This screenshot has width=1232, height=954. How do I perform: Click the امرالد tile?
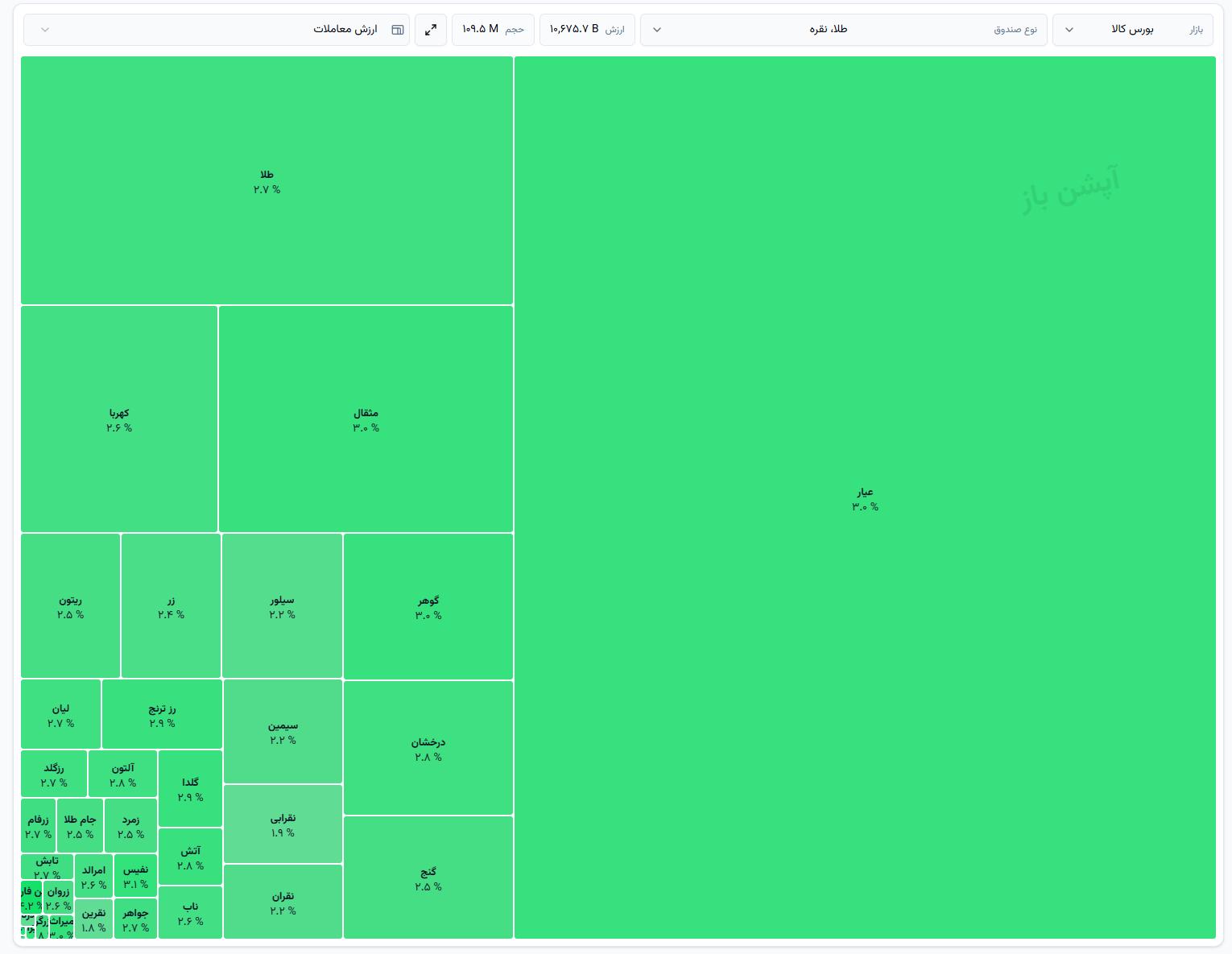click(x=93, y=877)
